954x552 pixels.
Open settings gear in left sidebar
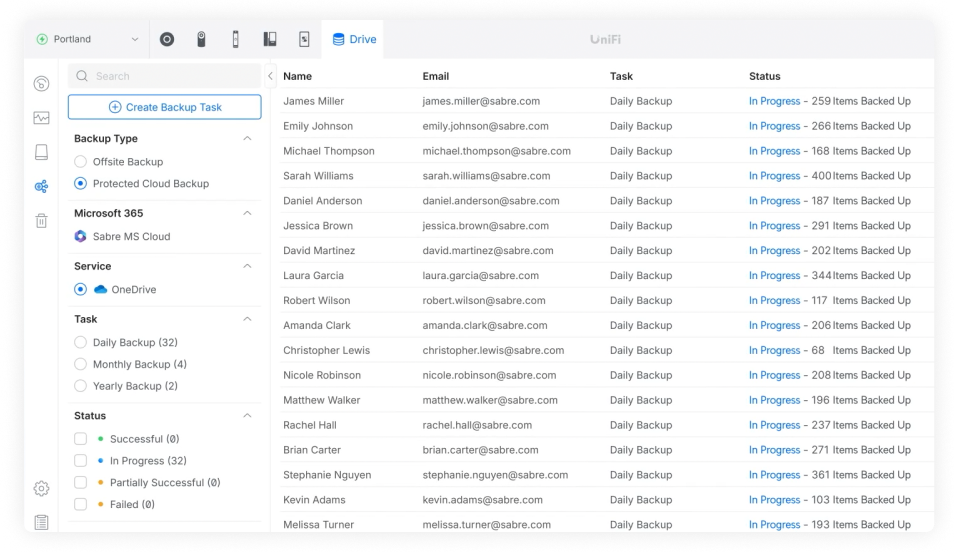pos(41,488)
